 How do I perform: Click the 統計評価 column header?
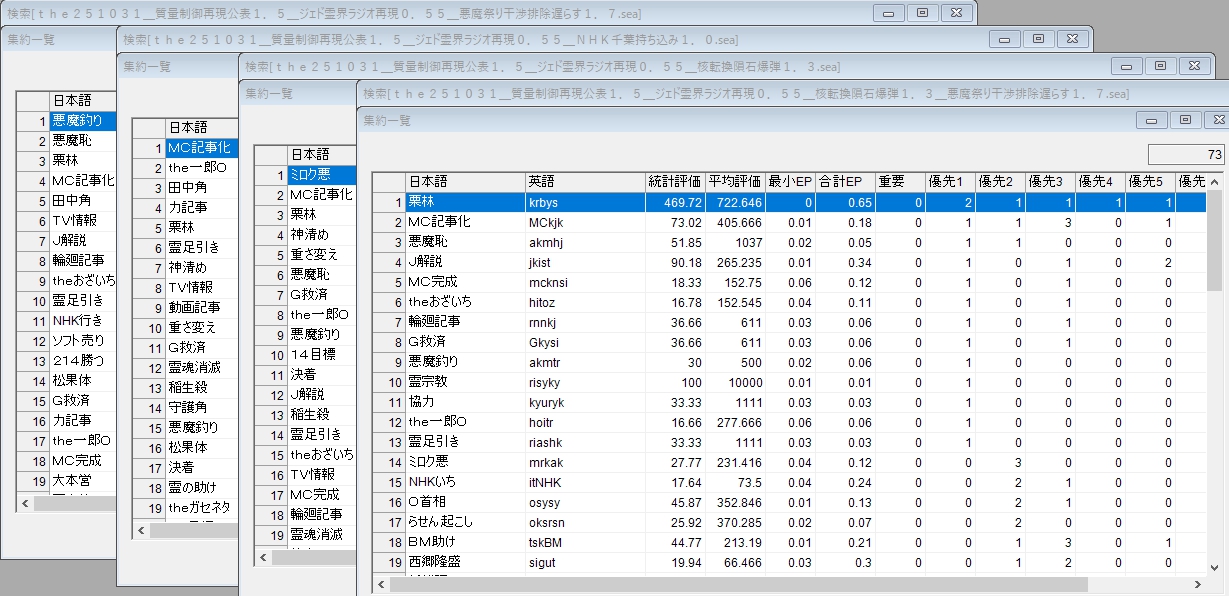pyautogui.click(x=675, y=182)
